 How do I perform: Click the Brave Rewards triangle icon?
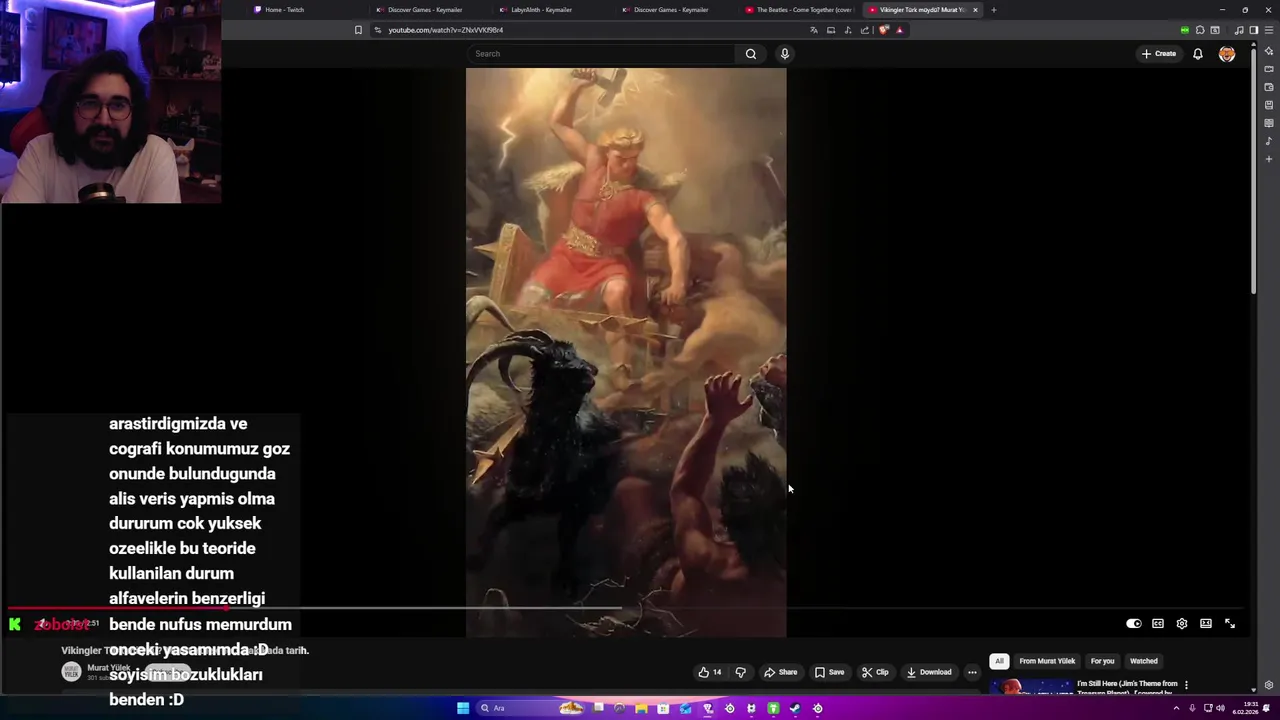point(899,30)
